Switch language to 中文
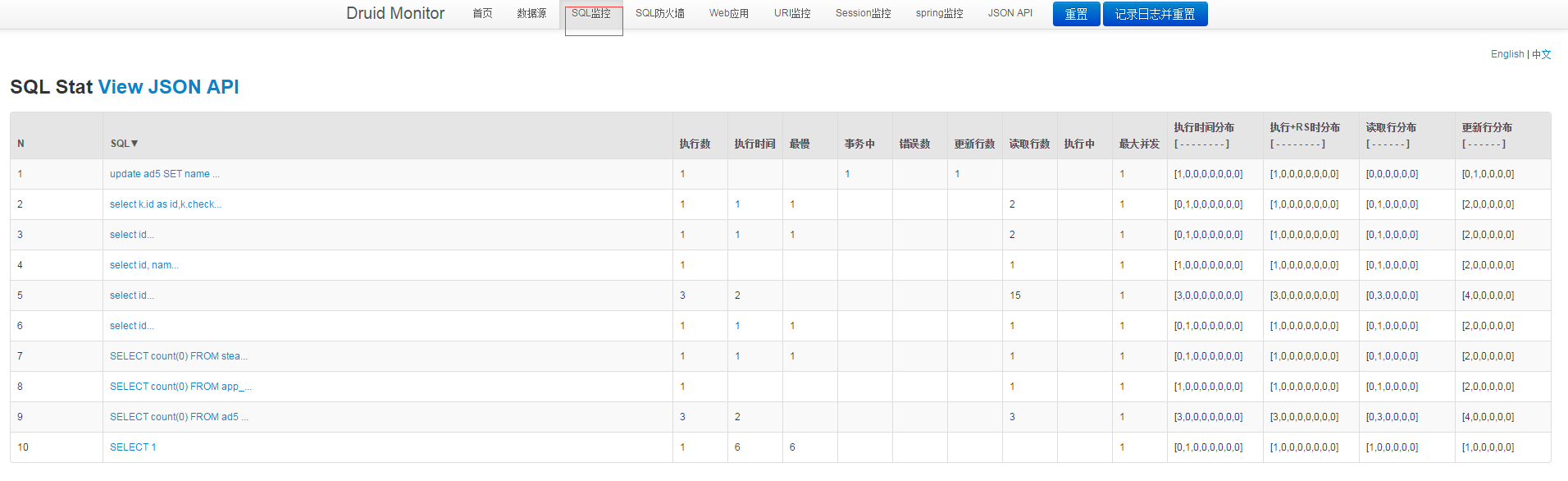This screenshot has height=481, width=1568. 1542,54
